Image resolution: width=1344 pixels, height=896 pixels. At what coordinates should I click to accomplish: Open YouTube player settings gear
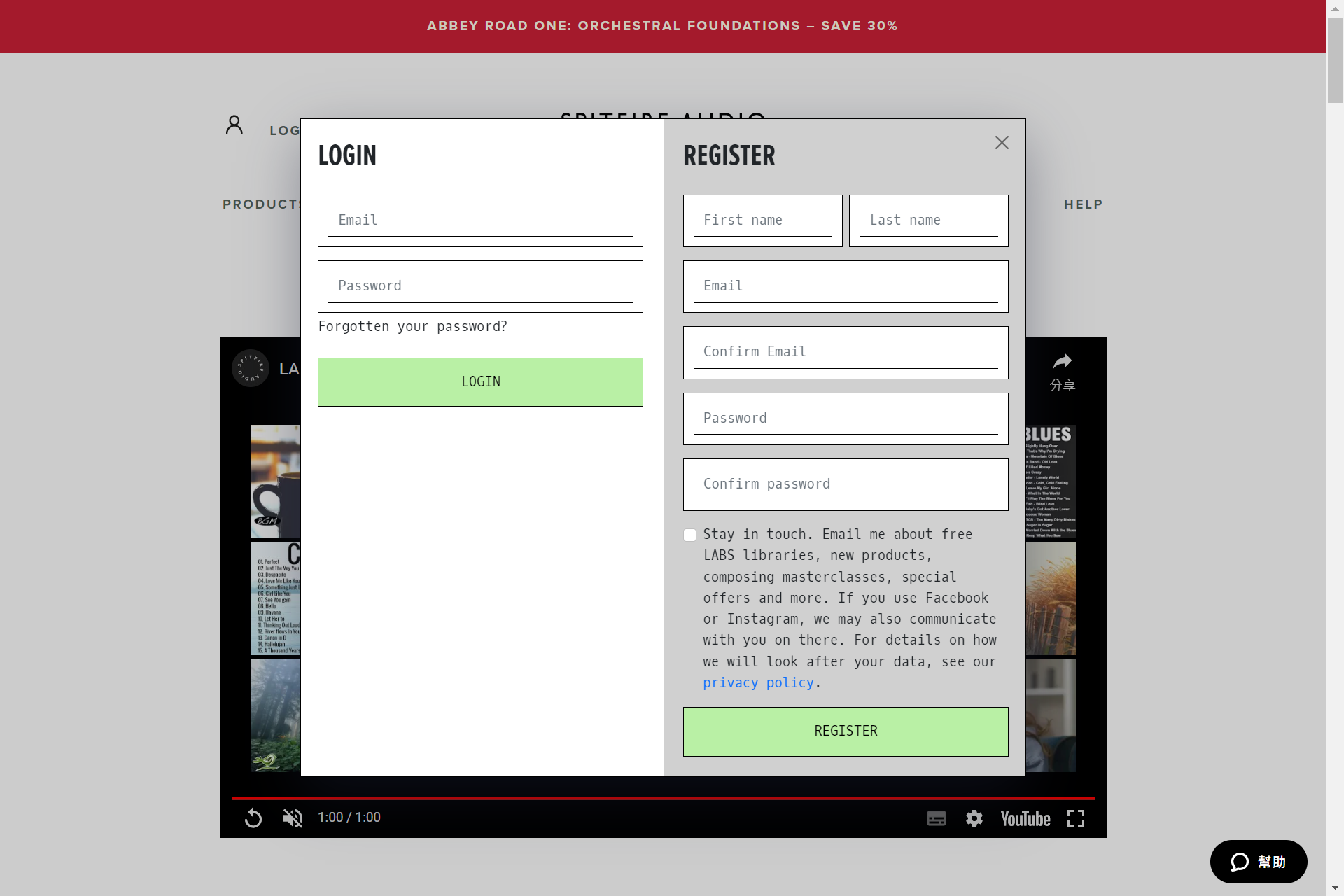[974, 818]
